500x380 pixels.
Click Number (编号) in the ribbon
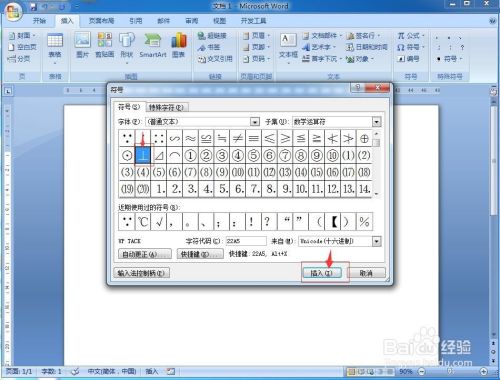point(408,59)
